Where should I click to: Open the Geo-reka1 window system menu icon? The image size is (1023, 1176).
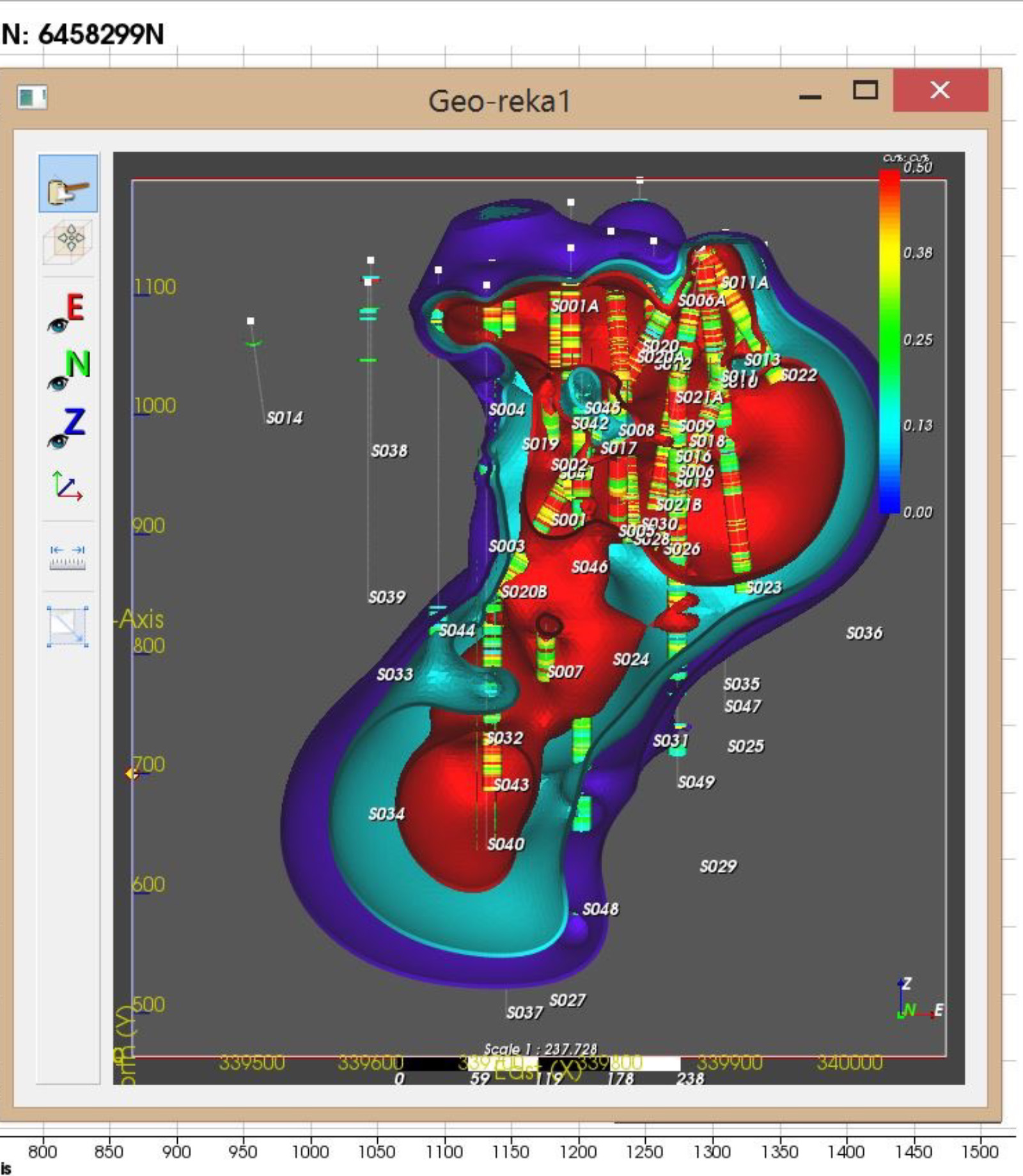32,97
